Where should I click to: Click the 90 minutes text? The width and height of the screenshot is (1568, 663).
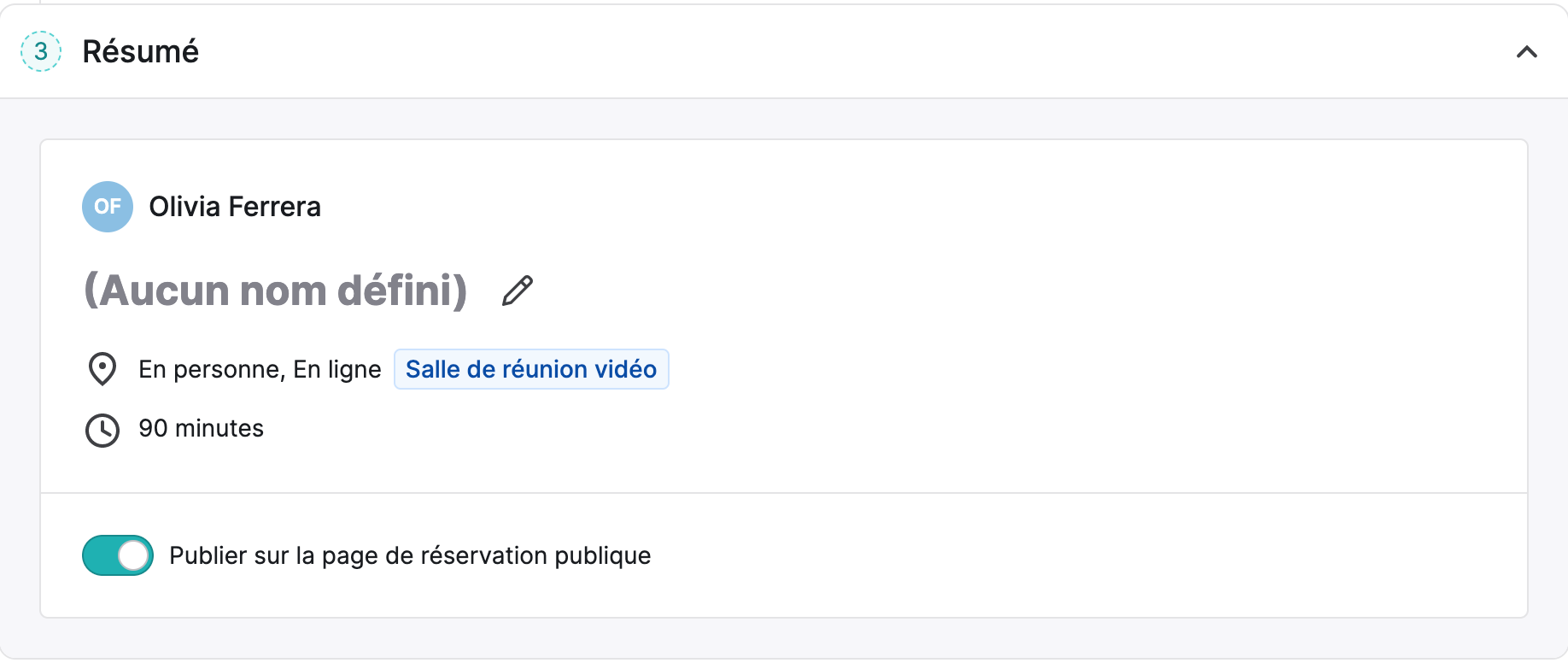pyautogui.click(x=202, y=428)
